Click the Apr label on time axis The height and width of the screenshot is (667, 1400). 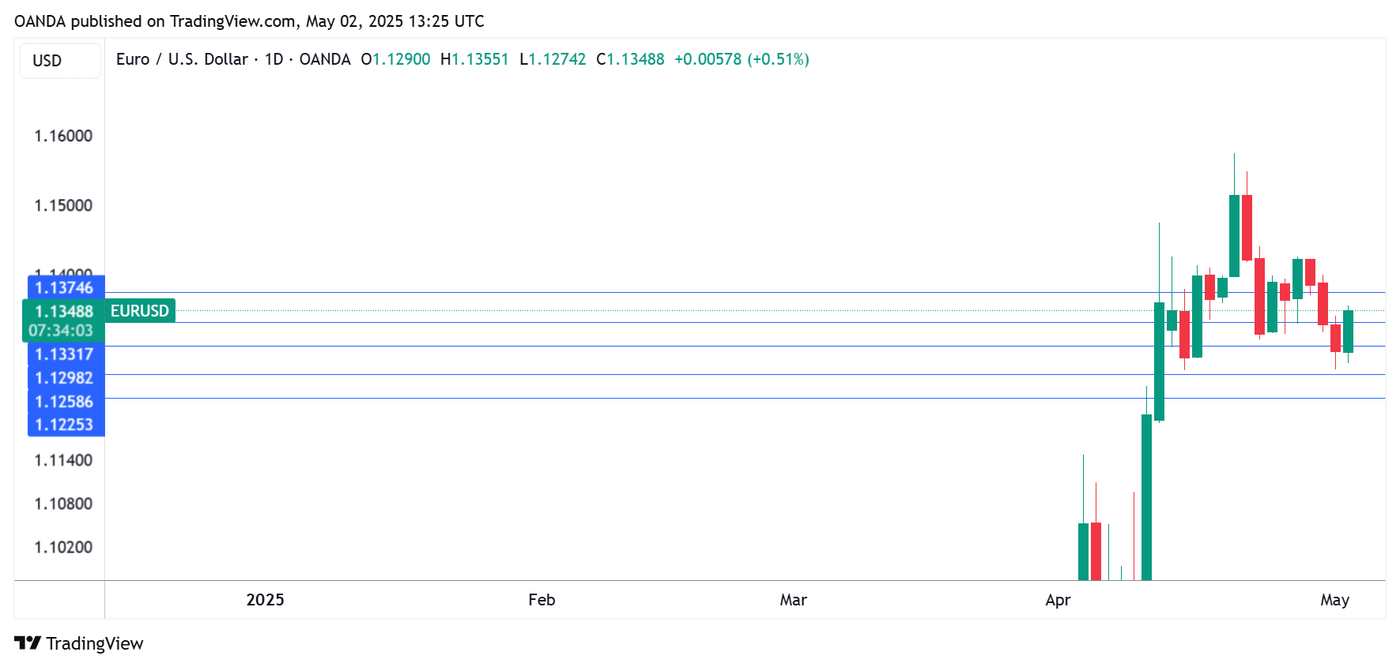(1058, 600)
